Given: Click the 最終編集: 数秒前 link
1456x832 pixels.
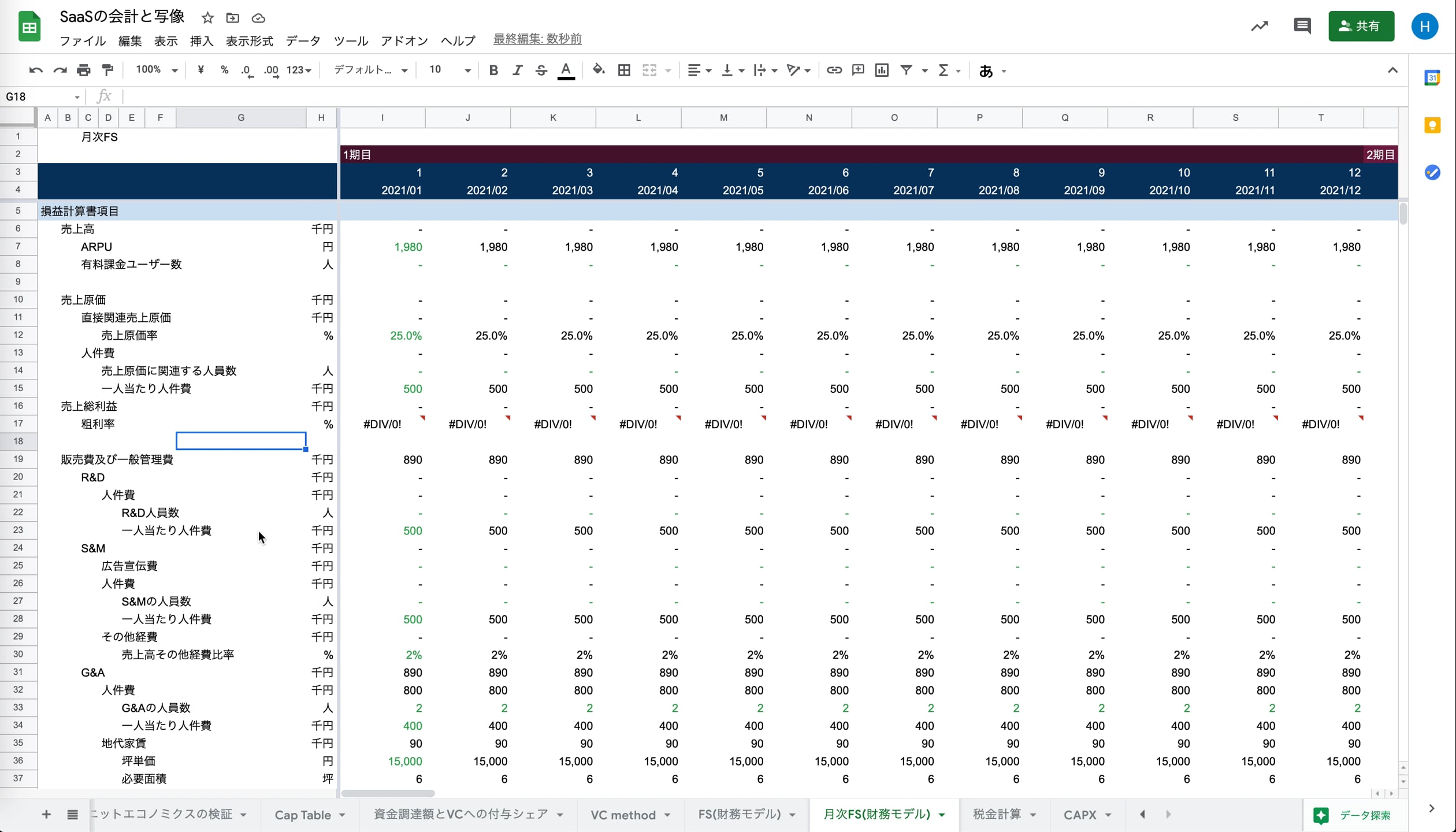Looking at the screenshot, I should tap(537, 39).
